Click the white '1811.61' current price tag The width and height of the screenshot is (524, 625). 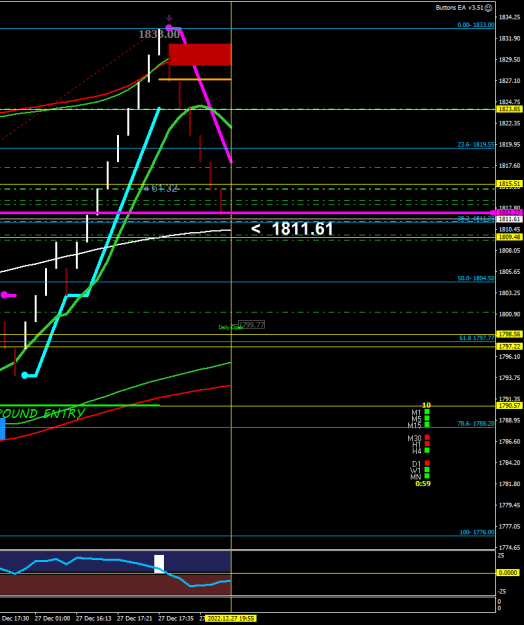(x=509, y=219)
